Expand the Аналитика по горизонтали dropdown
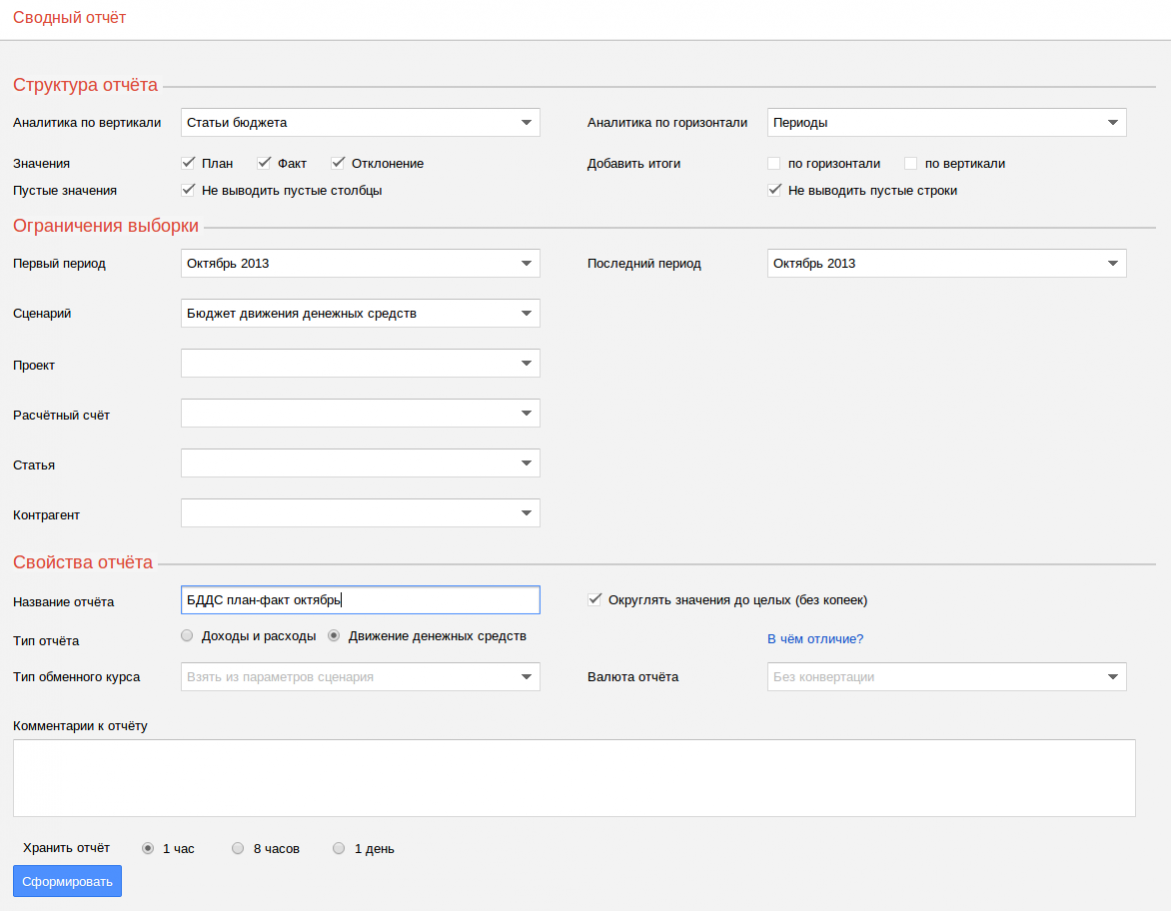This screenshot has width=1171, height=911. (x=946, y=123)
